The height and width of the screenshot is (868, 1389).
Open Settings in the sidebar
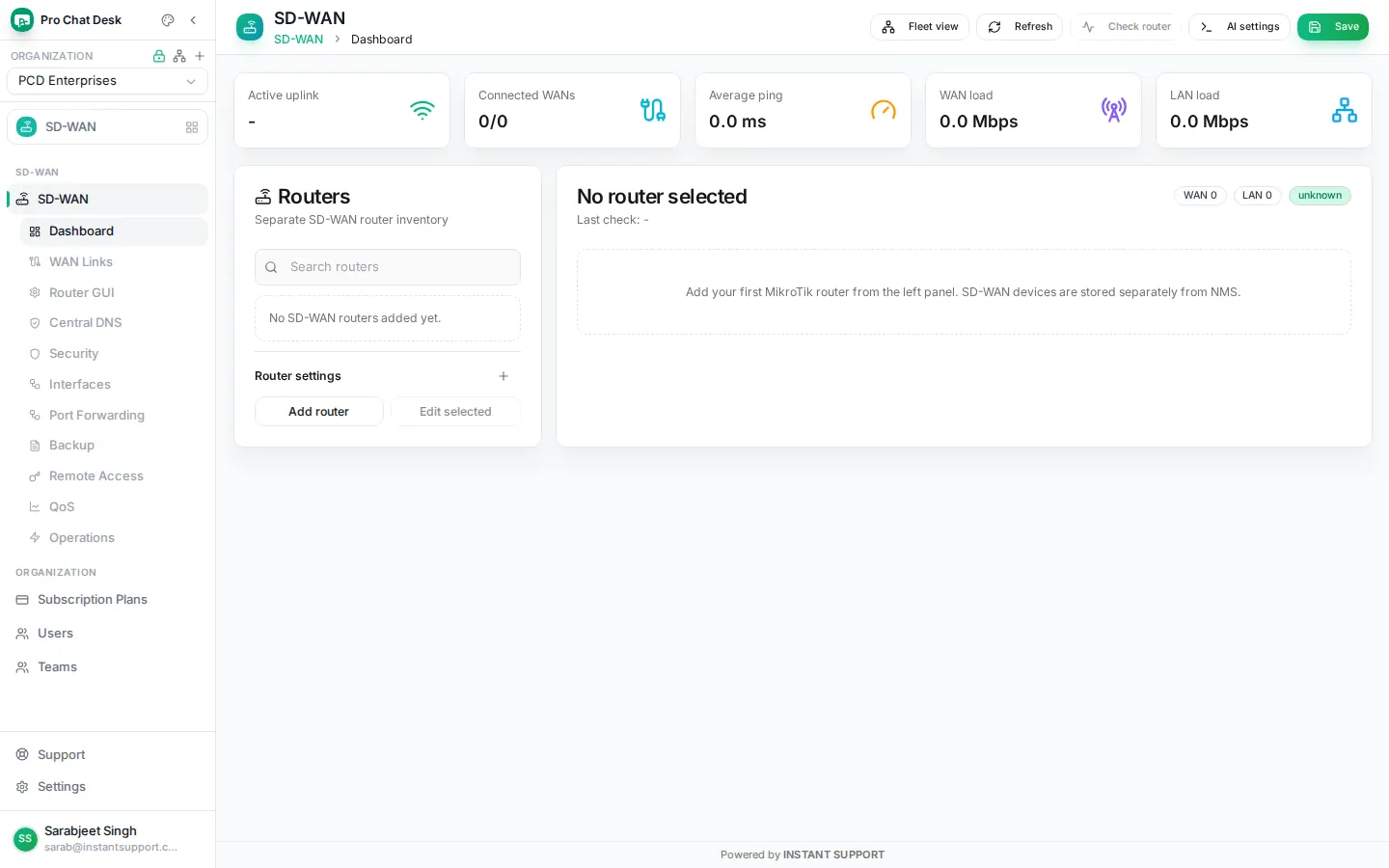(x=107, y=787)
